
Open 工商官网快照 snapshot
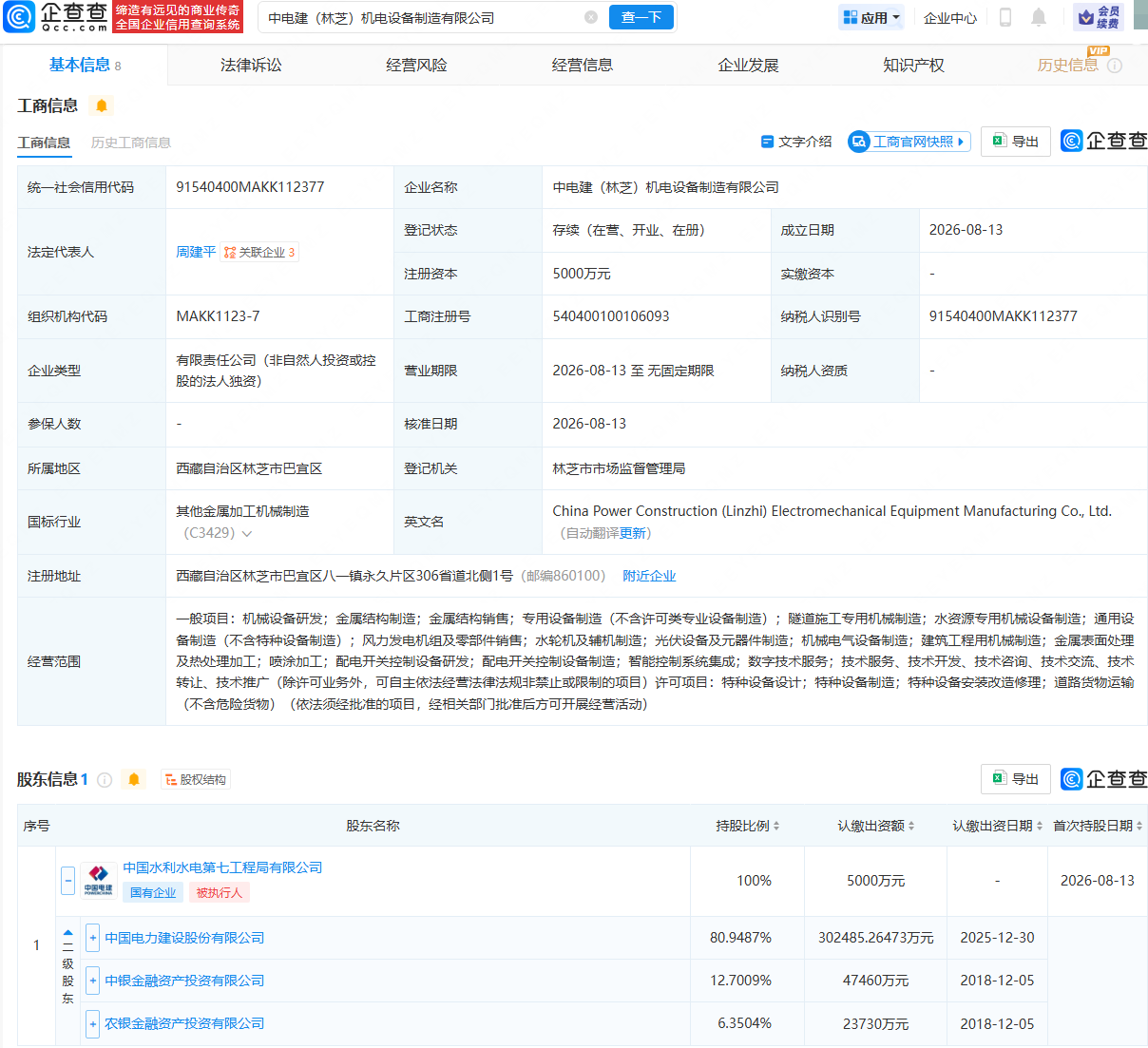tap(909, 142)
